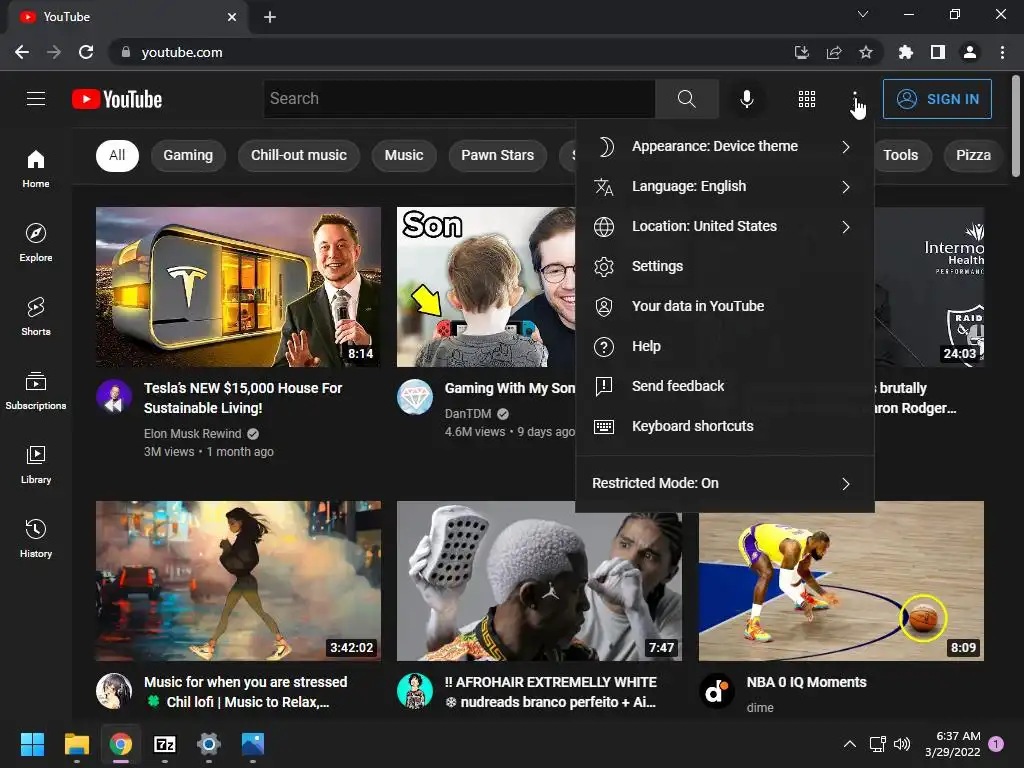Click the install app icon in address bar
1024x768 pixels.
coord(801,52)
